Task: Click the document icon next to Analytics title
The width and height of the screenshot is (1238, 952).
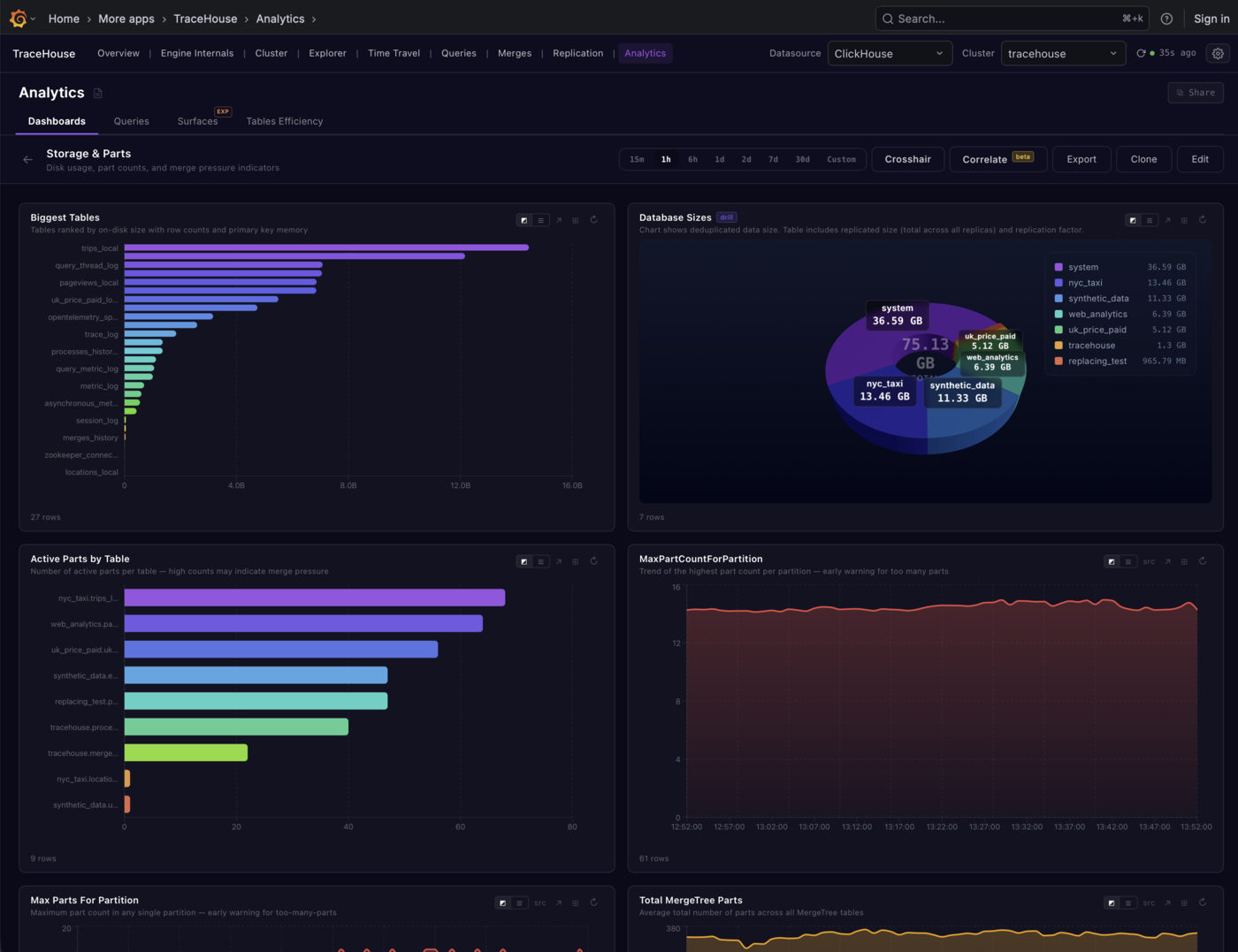Action: (98, 93)
